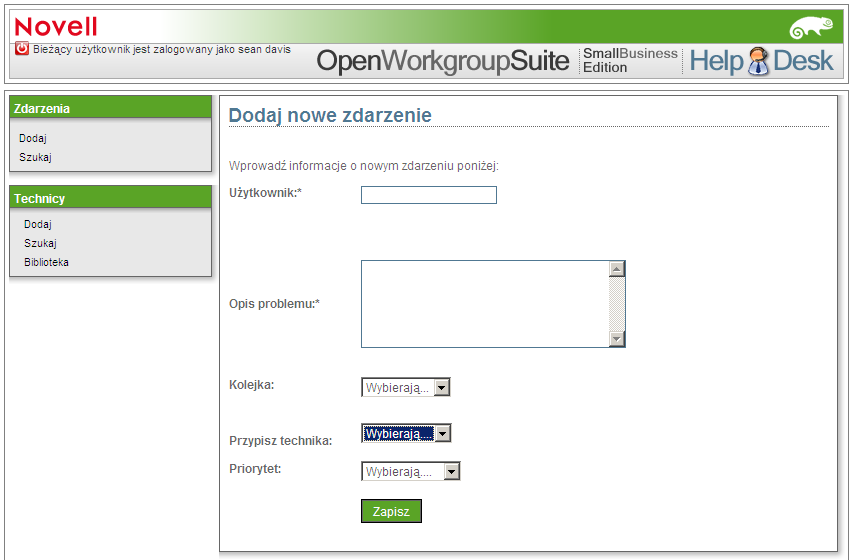Open Szukaj under Zdarzenia
This screenshot has width=855, height=560.
[x=35, y=158]
